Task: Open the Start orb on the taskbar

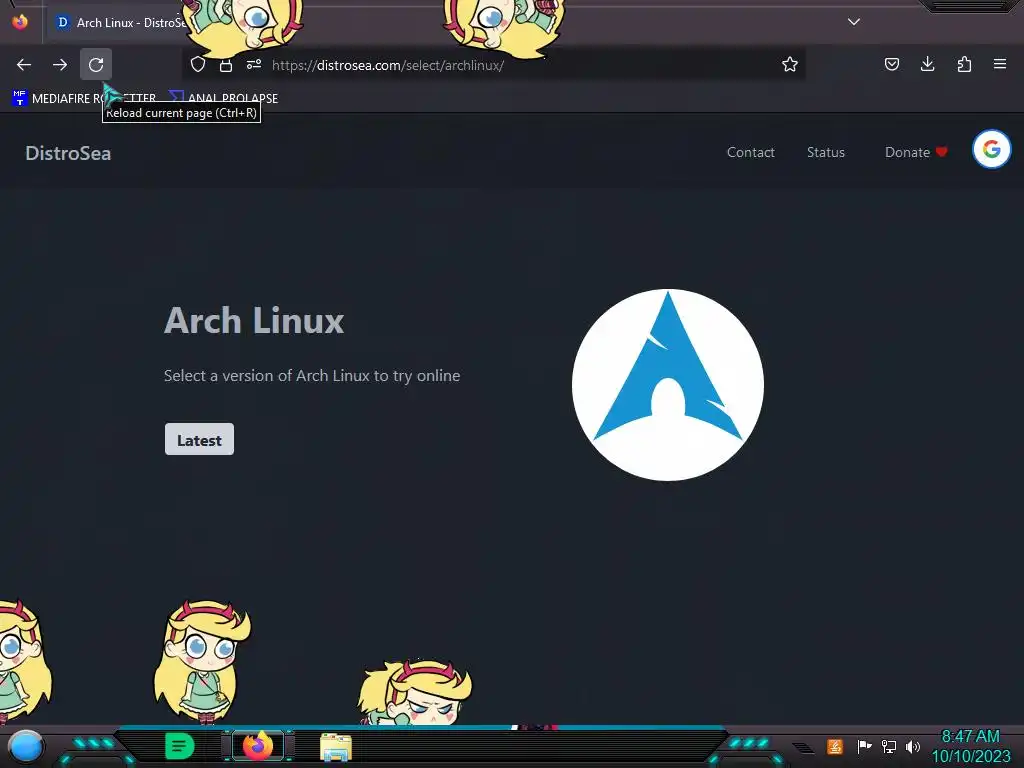Action: (x=25, y=746)
